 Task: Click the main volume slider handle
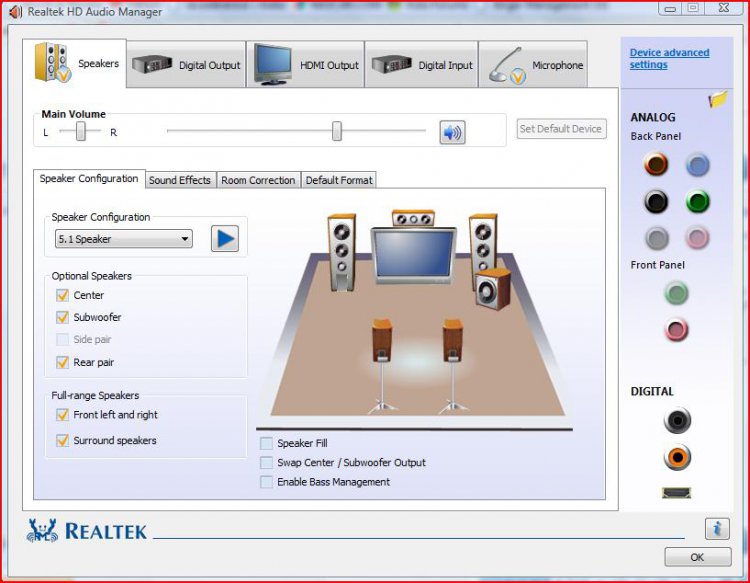[x=337, y=131]
